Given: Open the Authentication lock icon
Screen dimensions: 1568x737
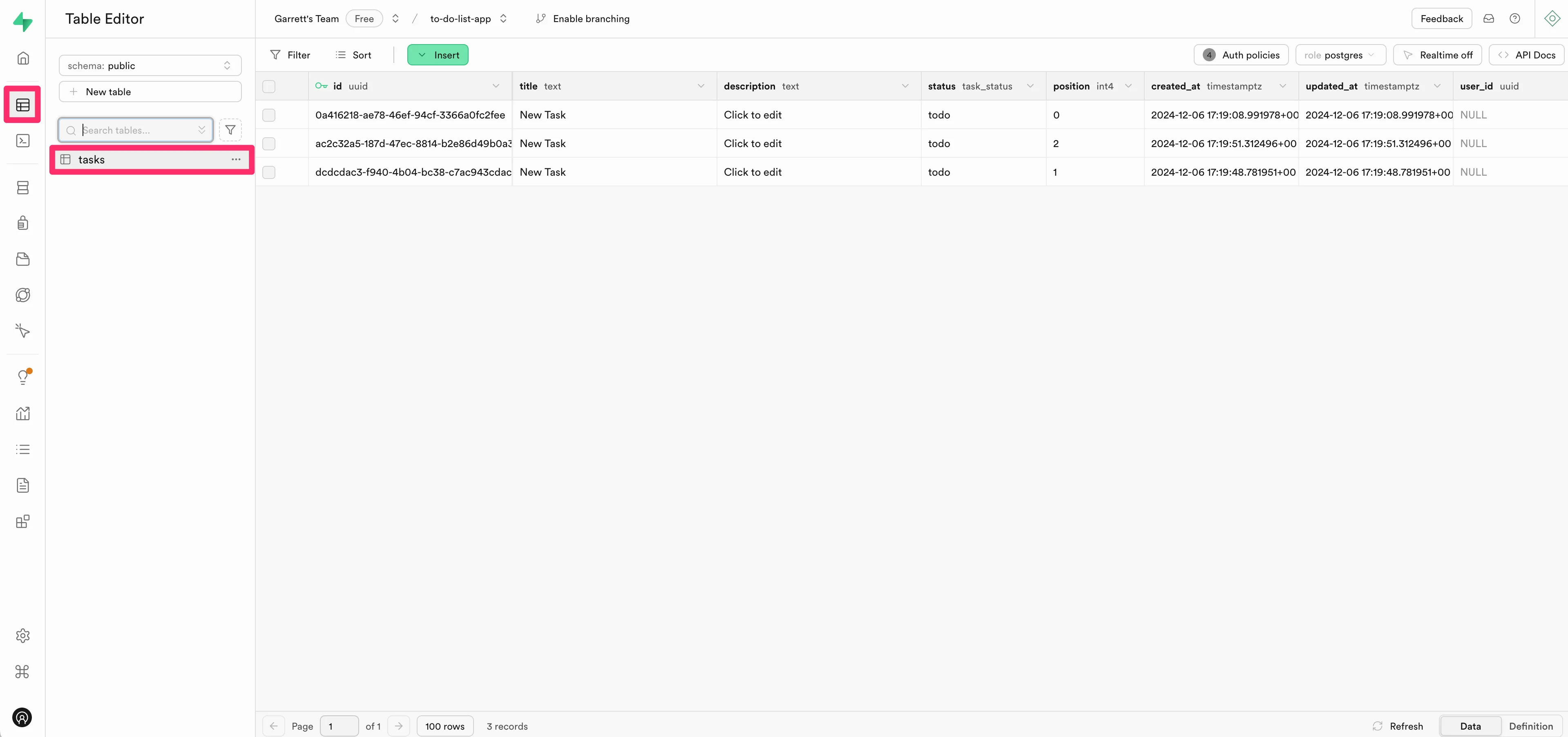Looking at the screenshot, I should coord(22,223).
